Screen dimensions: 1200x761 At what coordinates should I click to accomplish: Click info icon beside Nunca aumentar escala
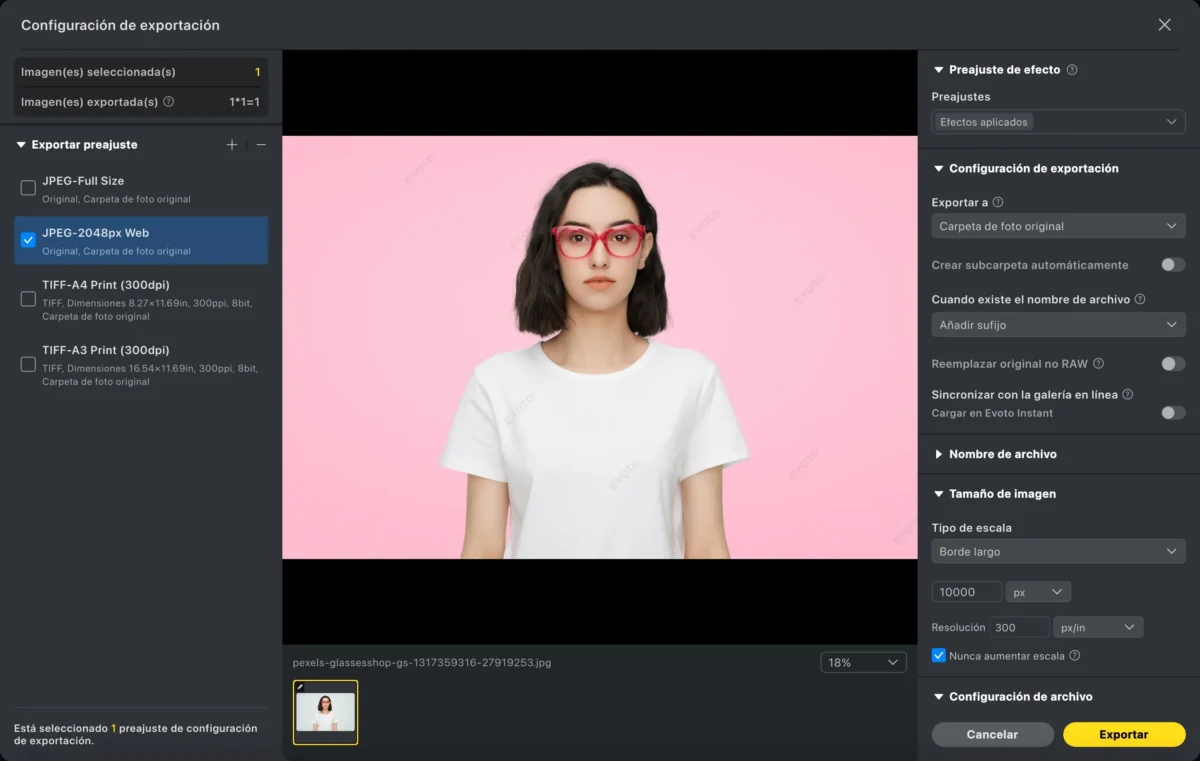[1074, 656]
